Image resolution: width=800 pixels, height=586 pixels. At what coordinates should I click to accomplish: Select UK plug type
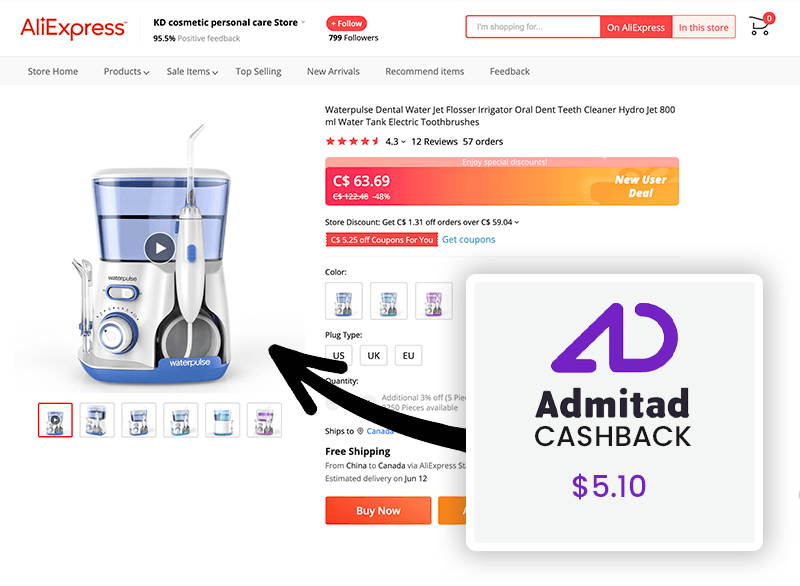click(x=373, y=355)
